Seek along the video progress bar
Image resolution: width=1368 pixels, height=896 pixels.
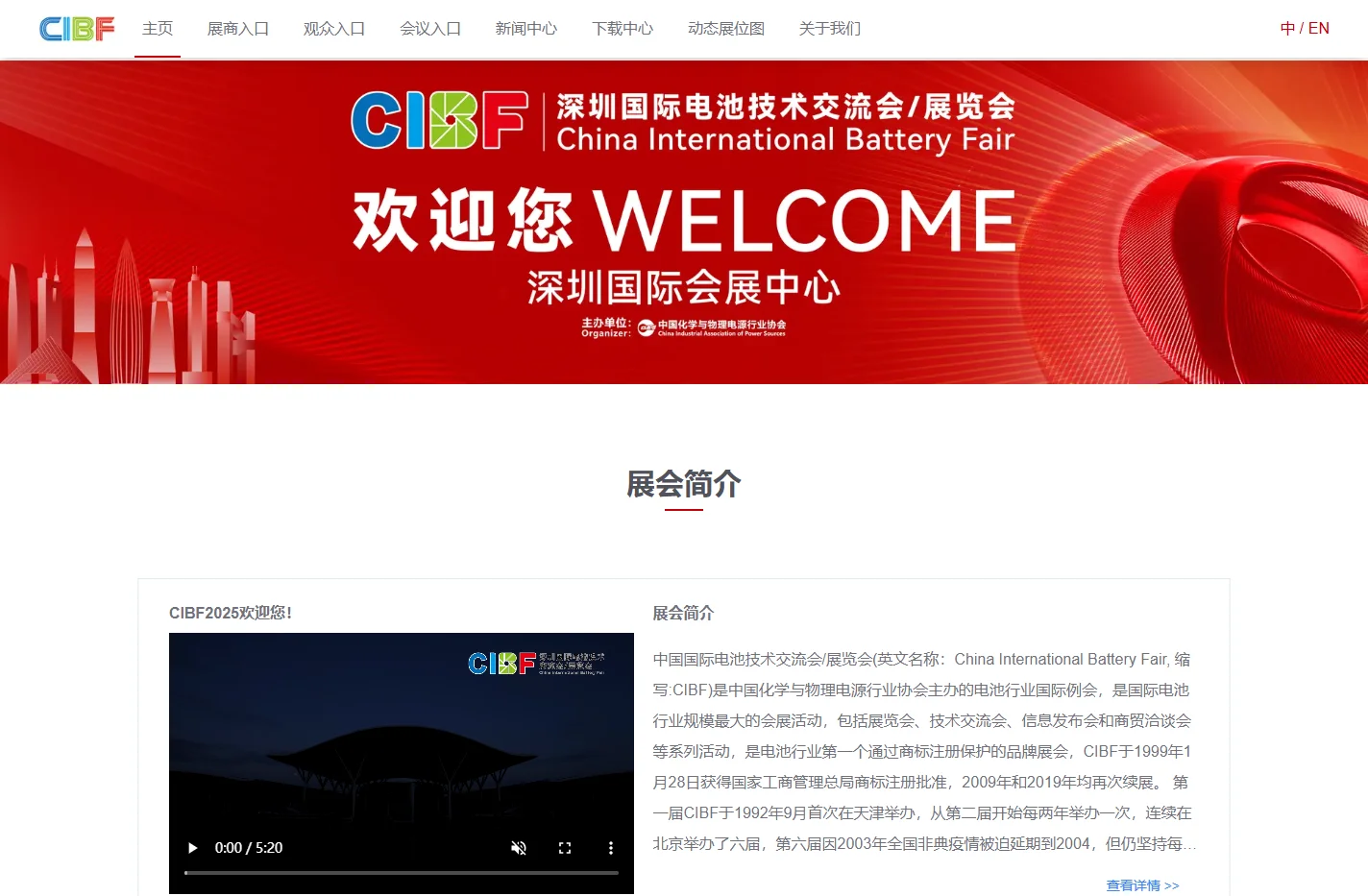point(402,873)
